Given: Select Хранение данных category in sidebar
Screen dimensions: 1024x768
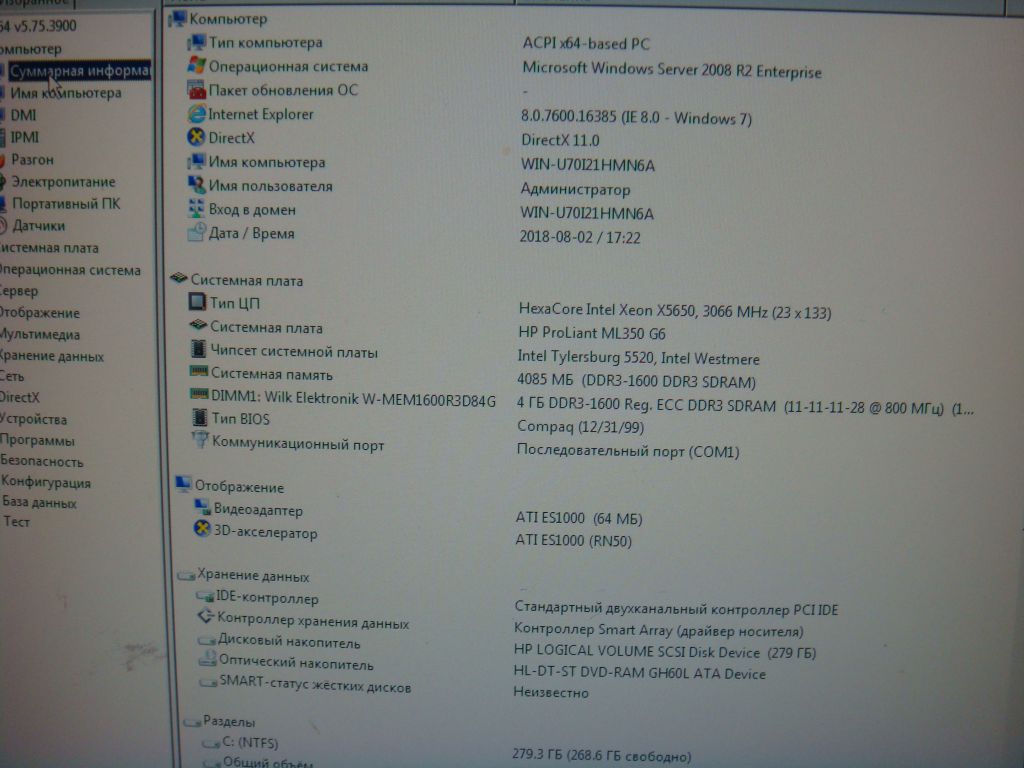Looking at the screenshot, I should (x=52, y=356).
